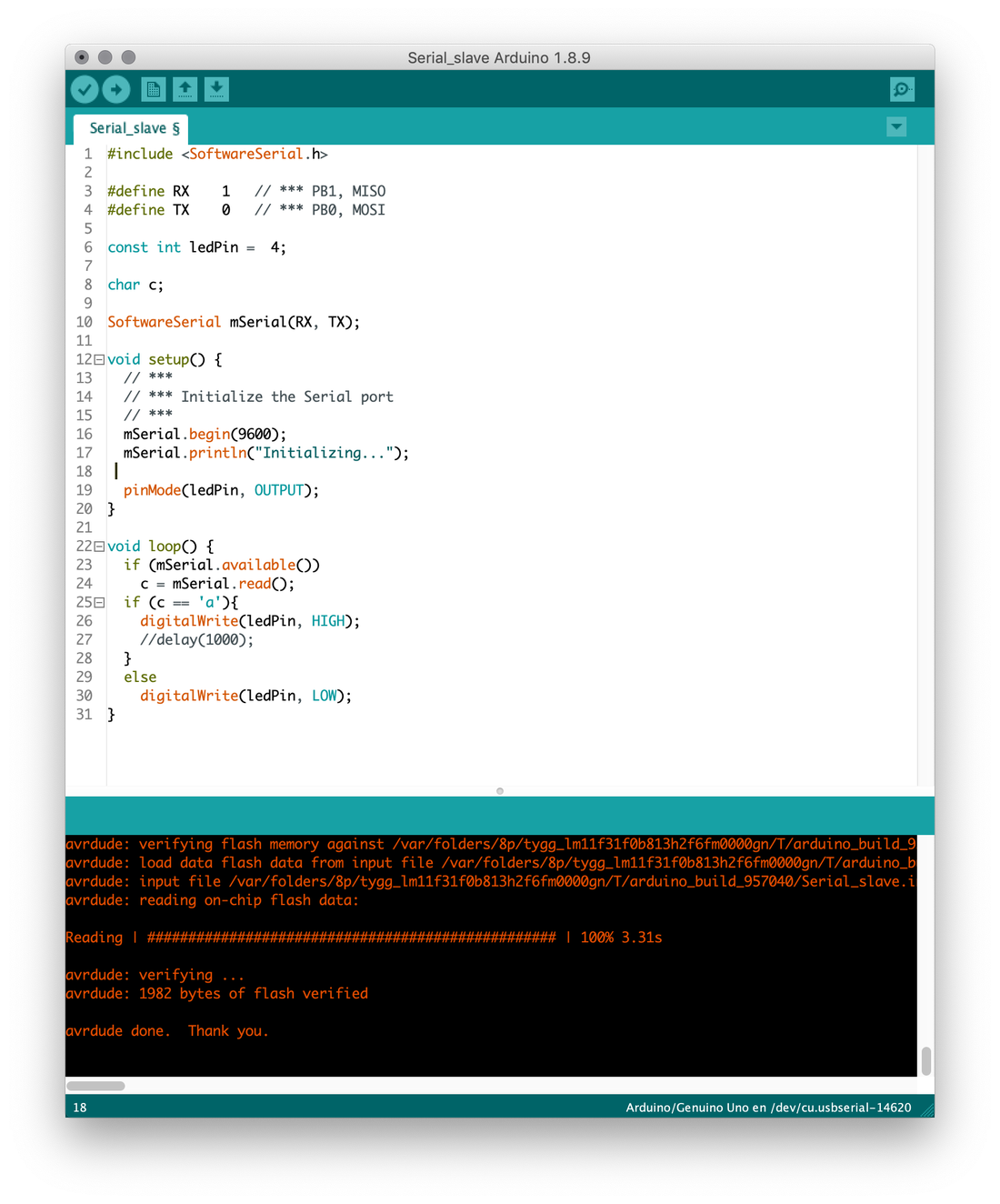Click the console horizontal scrollbar thumb
The height and width of the screenshot is (1204, 1000).
(x=95, y=1086)
